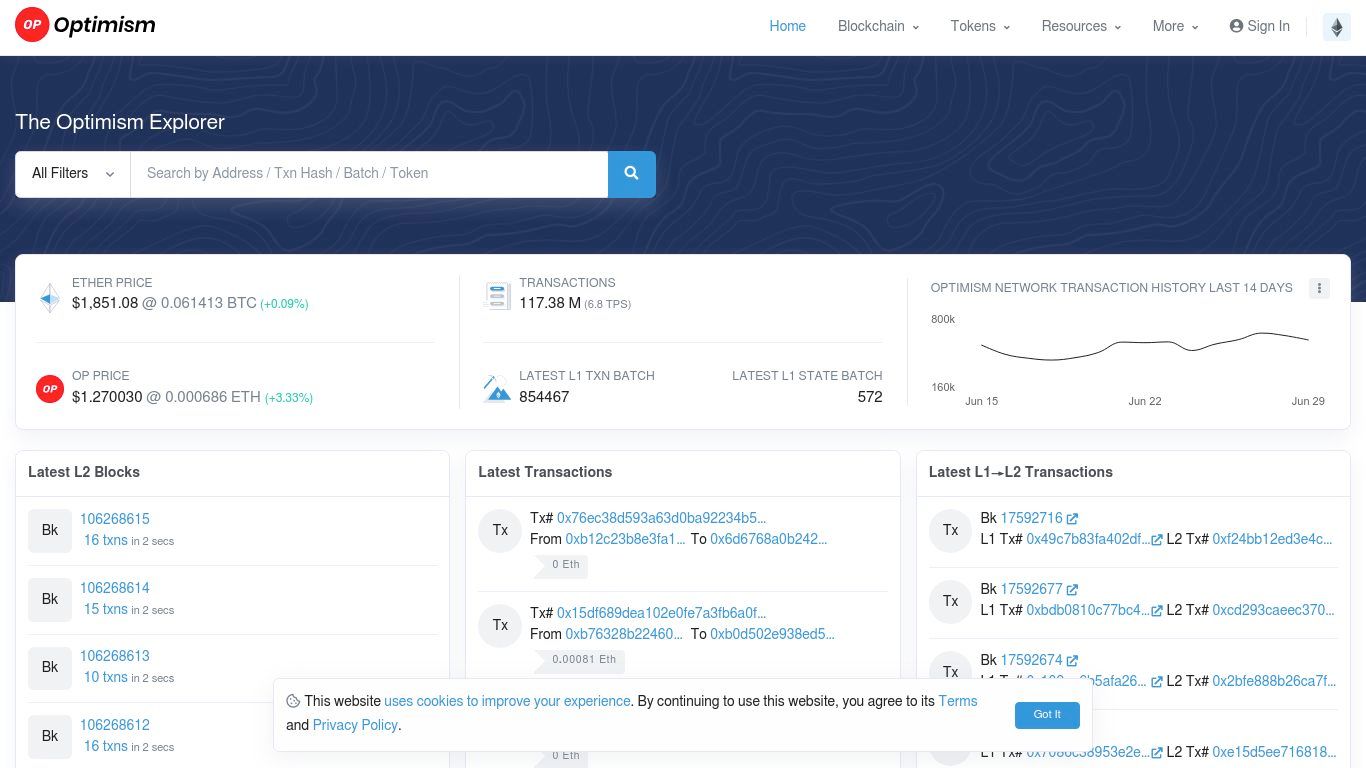Click the Latest L1→L2 Transactions heading
Image resolution: width=1366 pixels, height=768 pixels.
pyautogui.click(x=1021, y=472)
